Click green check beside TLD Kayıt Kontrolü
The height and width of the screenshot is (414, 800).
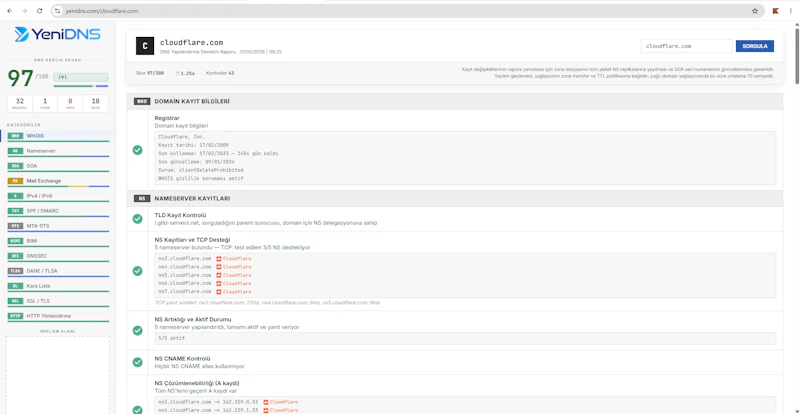coord(137,218)
